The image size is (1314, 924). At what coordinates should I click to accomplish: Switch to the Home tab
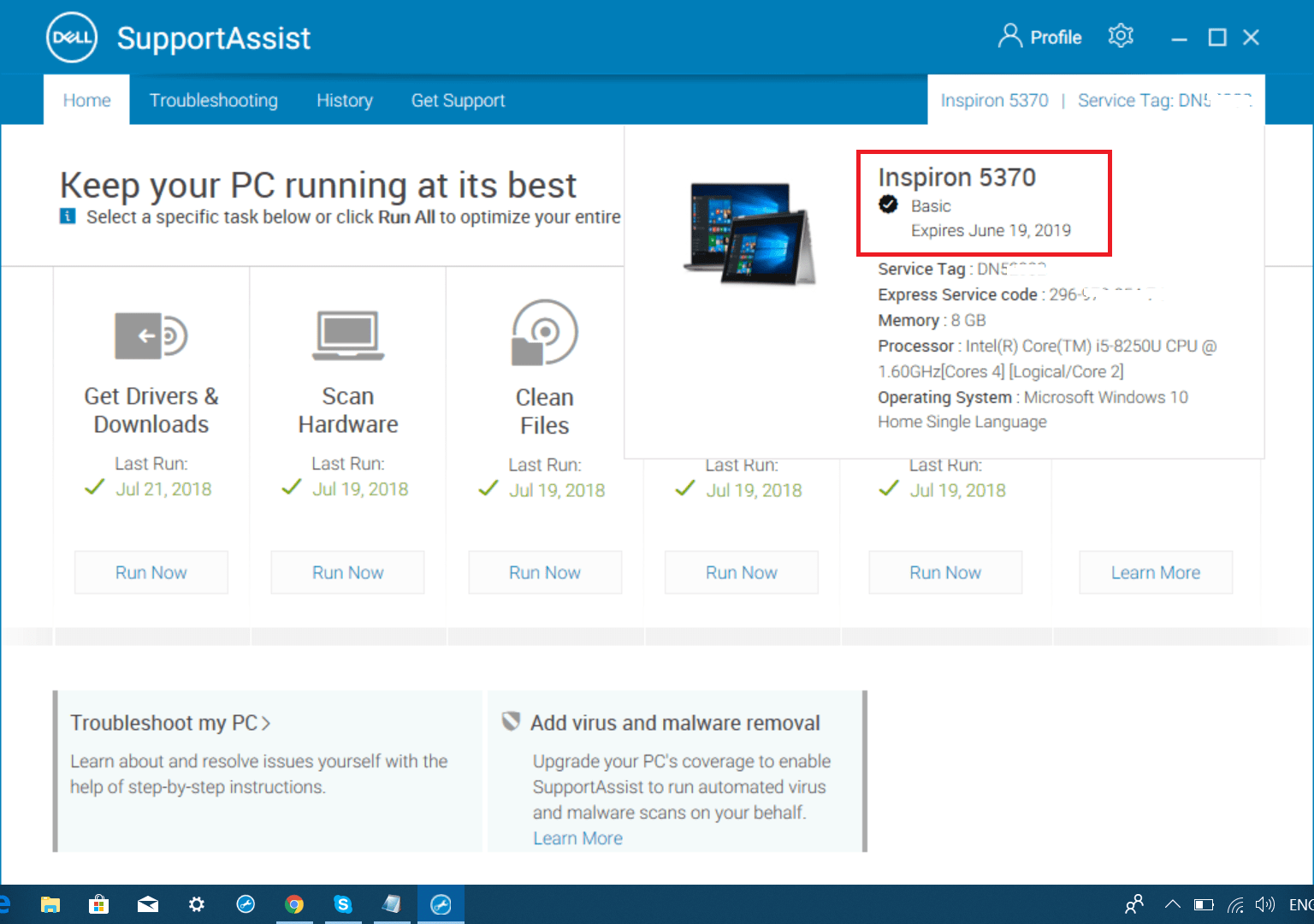(x=86, y=100)
